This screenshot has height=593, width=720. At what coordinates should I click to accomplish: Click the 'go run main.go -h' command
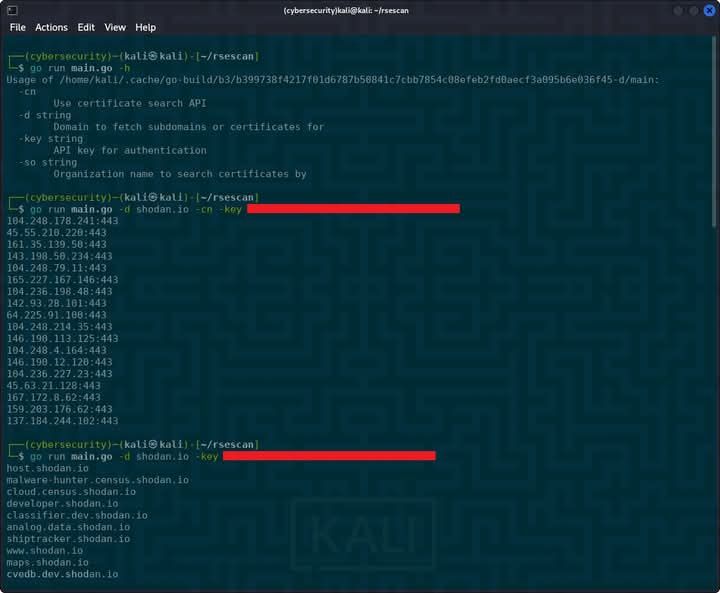click(80, 68)
